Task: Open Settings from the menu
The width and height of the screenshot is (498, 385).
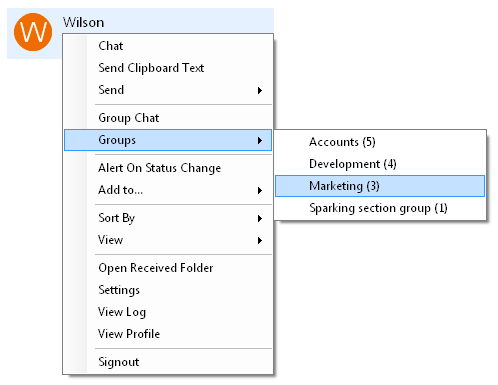Action: (x=168, y=290)
